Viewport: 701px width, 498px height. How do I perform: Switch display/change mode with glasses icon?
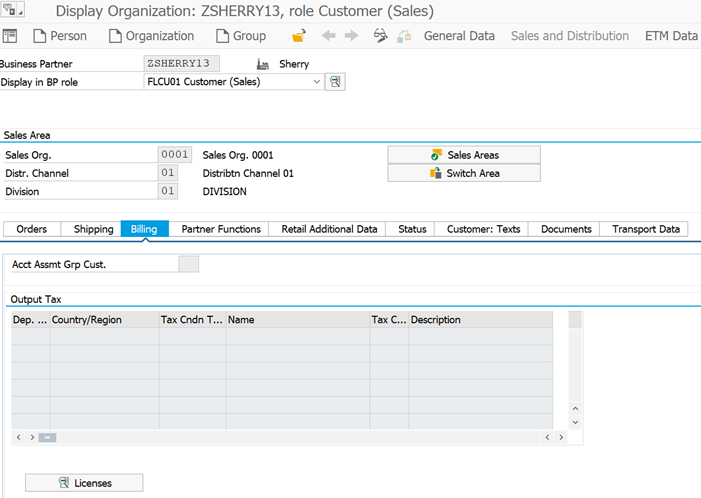click(x=380, y=36)
